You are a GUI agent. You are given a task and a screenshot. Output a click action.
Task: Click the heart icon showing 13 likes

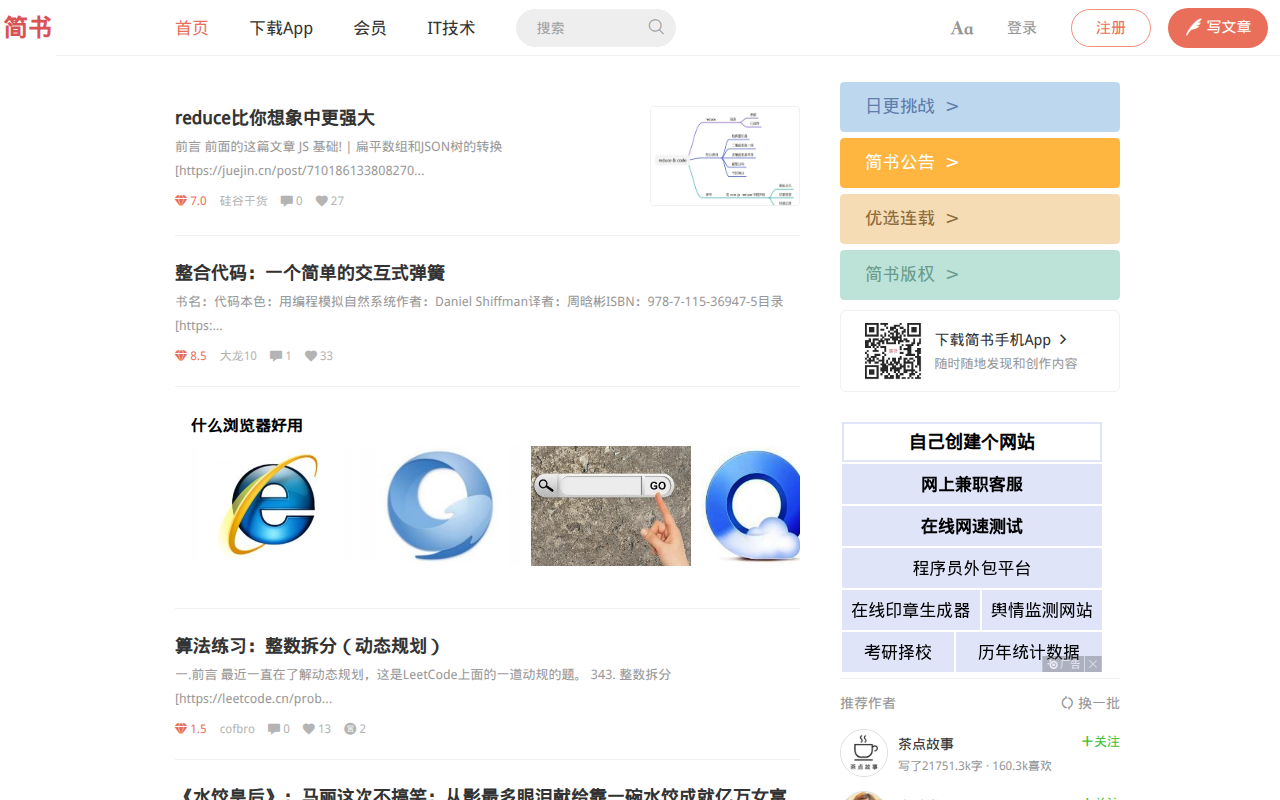point(309,729)
